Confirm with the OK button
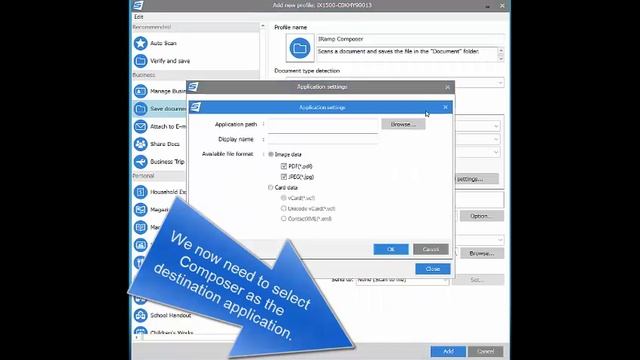This screenshot has width=640, height=360. coord(391,249)
